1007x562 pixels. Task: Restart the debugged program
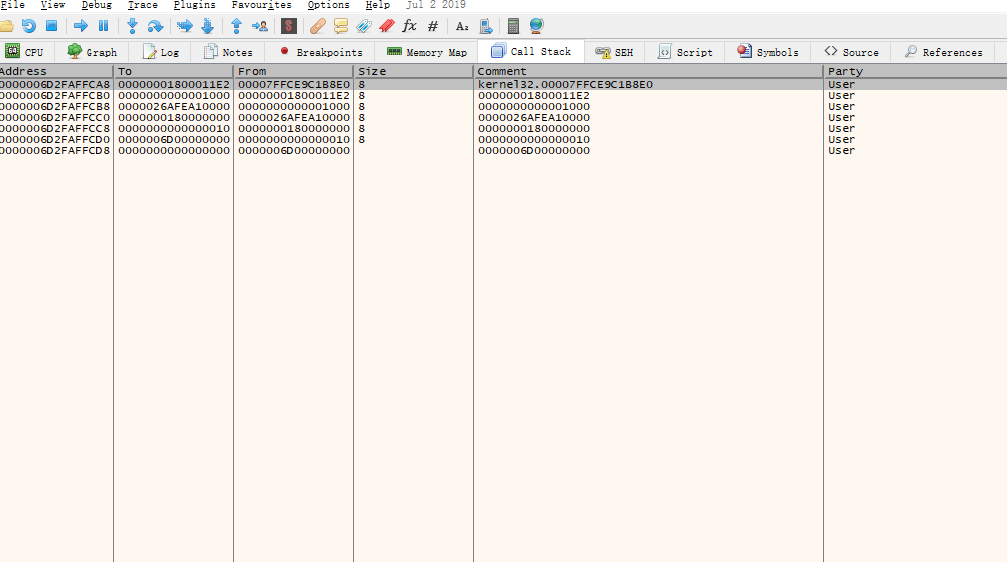click(29, 26)
